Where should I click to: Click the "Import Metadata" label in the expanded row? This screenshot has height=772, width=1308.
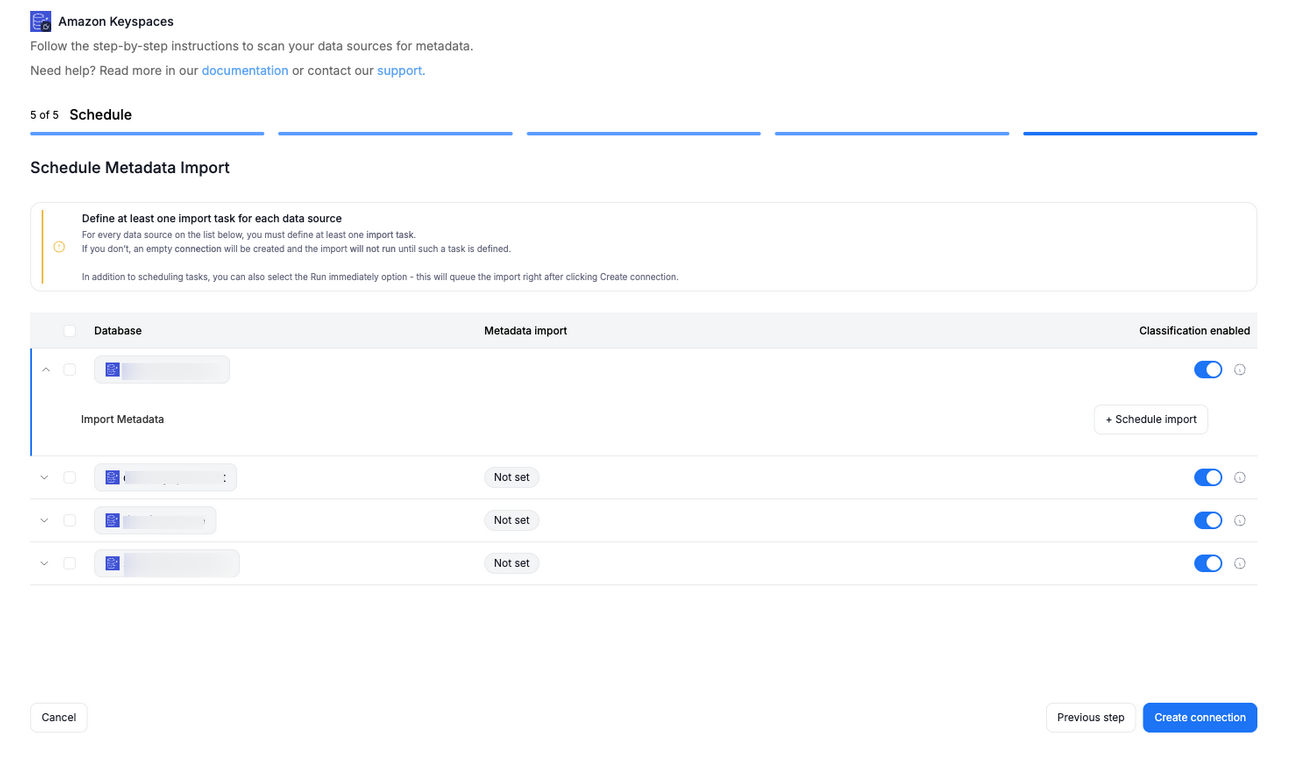122,420
